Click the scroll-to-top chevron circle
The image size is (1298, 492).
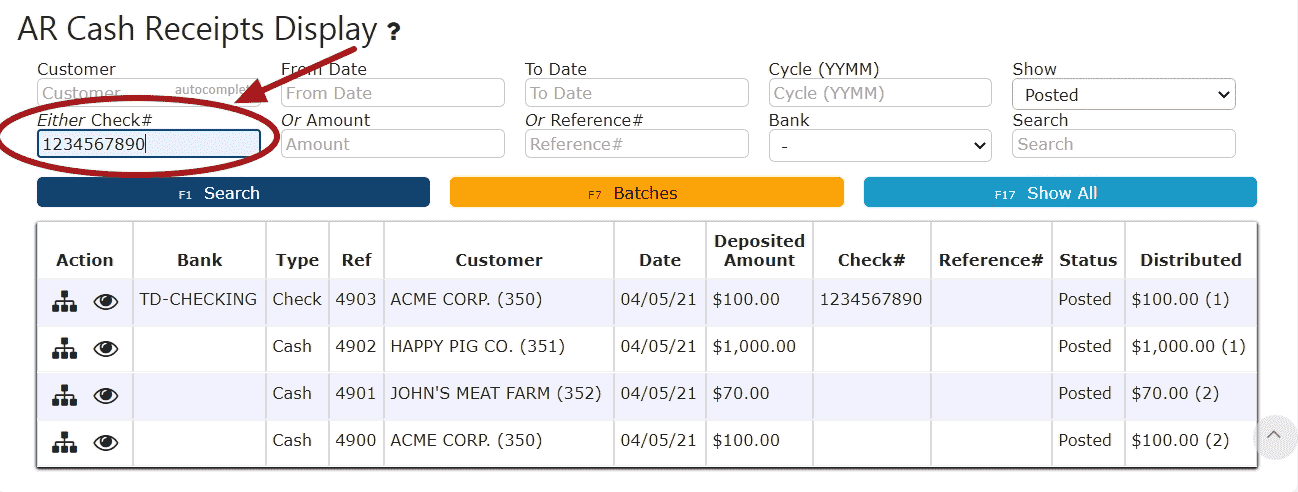(x=1274, y=436)
